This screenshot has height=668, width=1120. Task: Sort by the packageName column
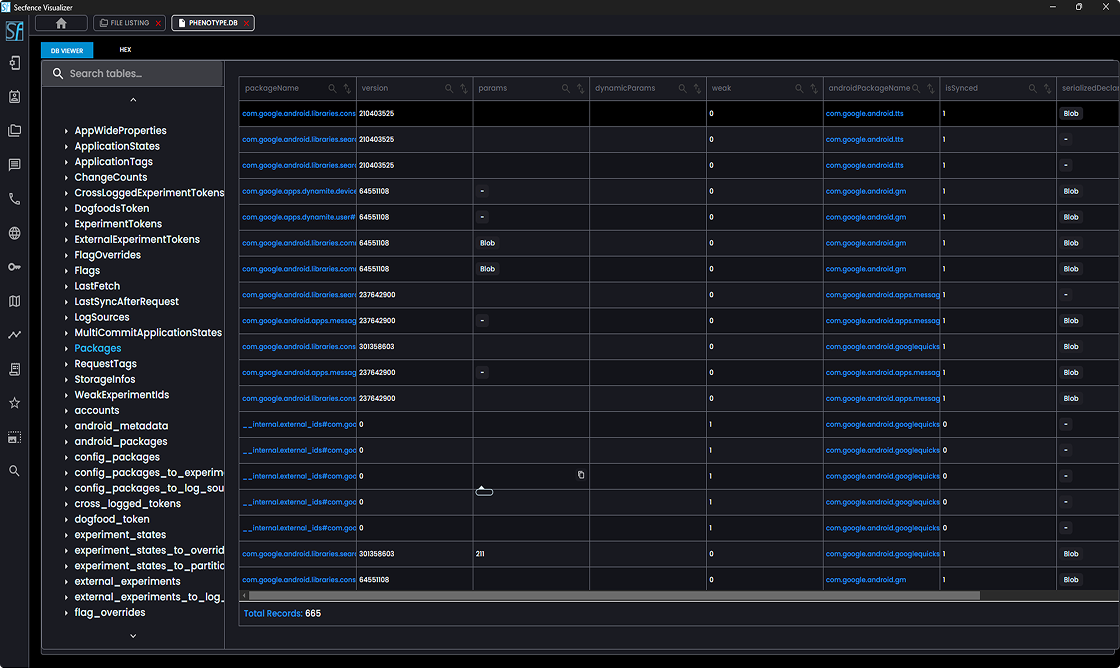coord(347,89)
